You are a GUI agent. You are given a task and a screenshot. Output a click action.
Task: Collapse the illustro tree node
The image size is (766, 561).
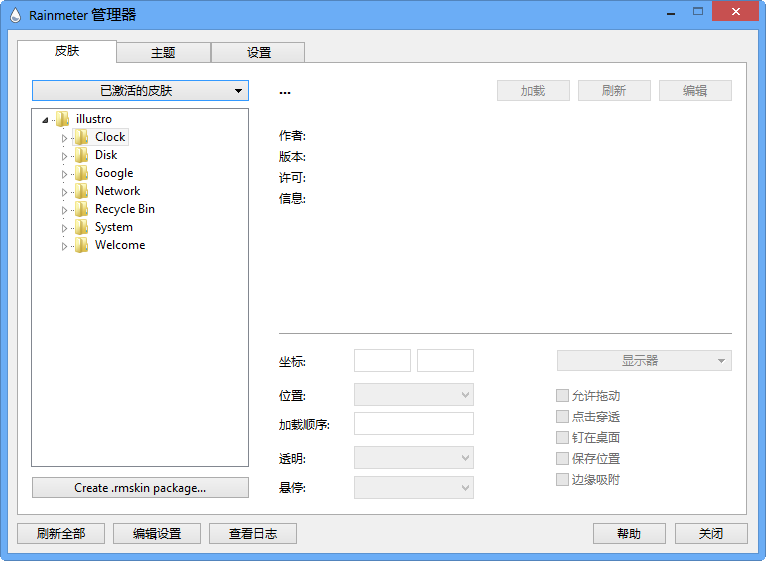pos(45,120)
